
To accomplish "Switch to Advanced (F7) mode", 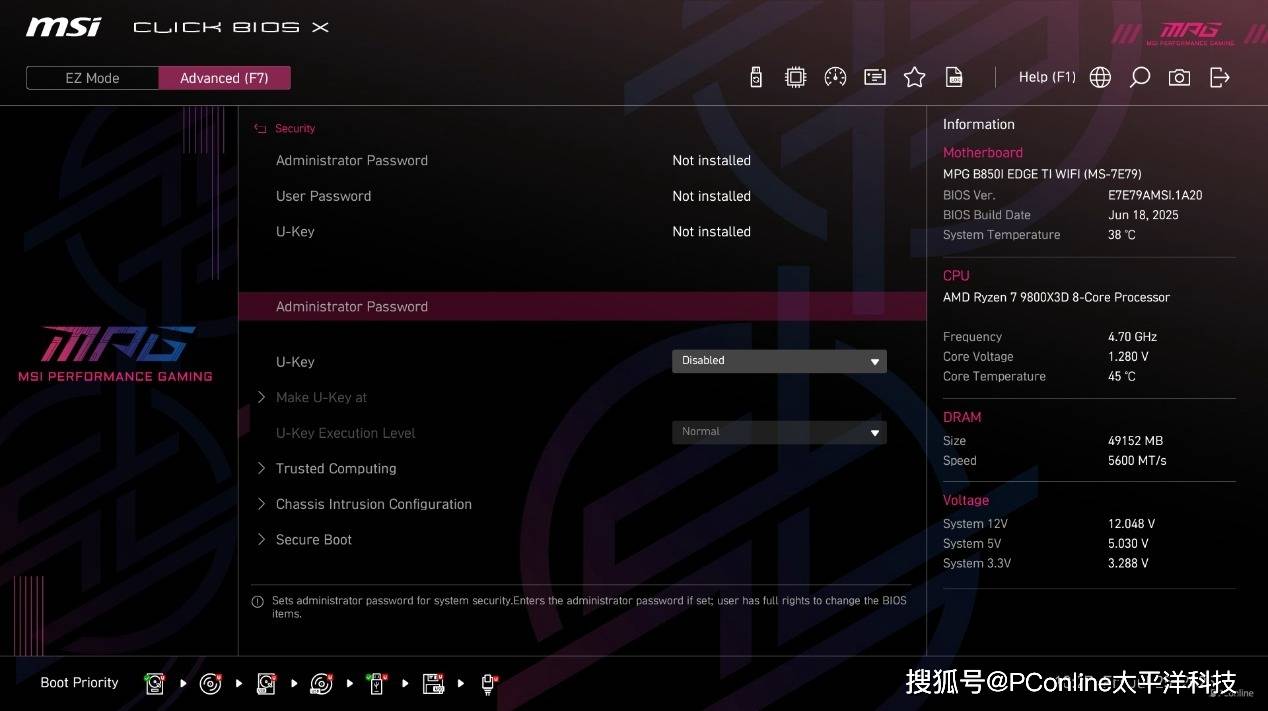I will point(224,78).
